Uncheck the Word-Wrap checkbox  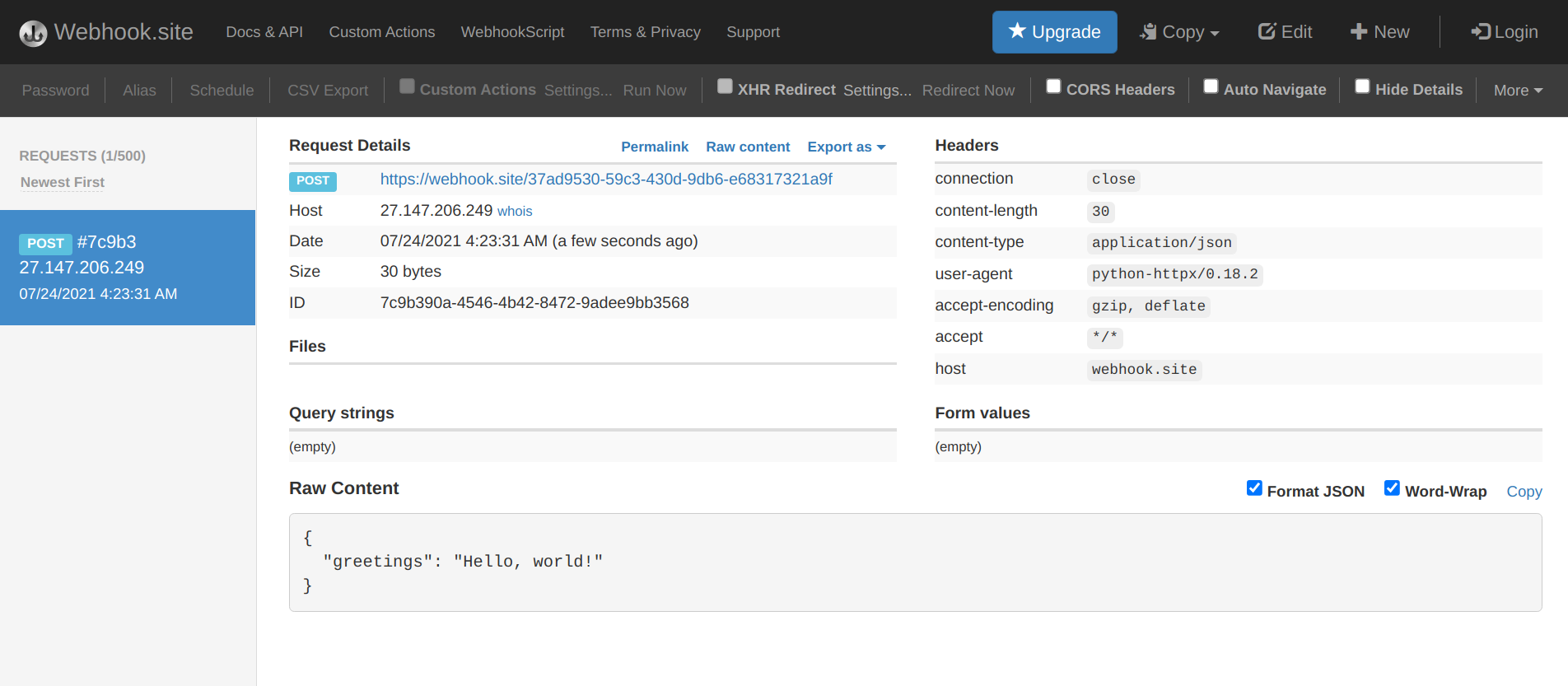coord(1392,488)
